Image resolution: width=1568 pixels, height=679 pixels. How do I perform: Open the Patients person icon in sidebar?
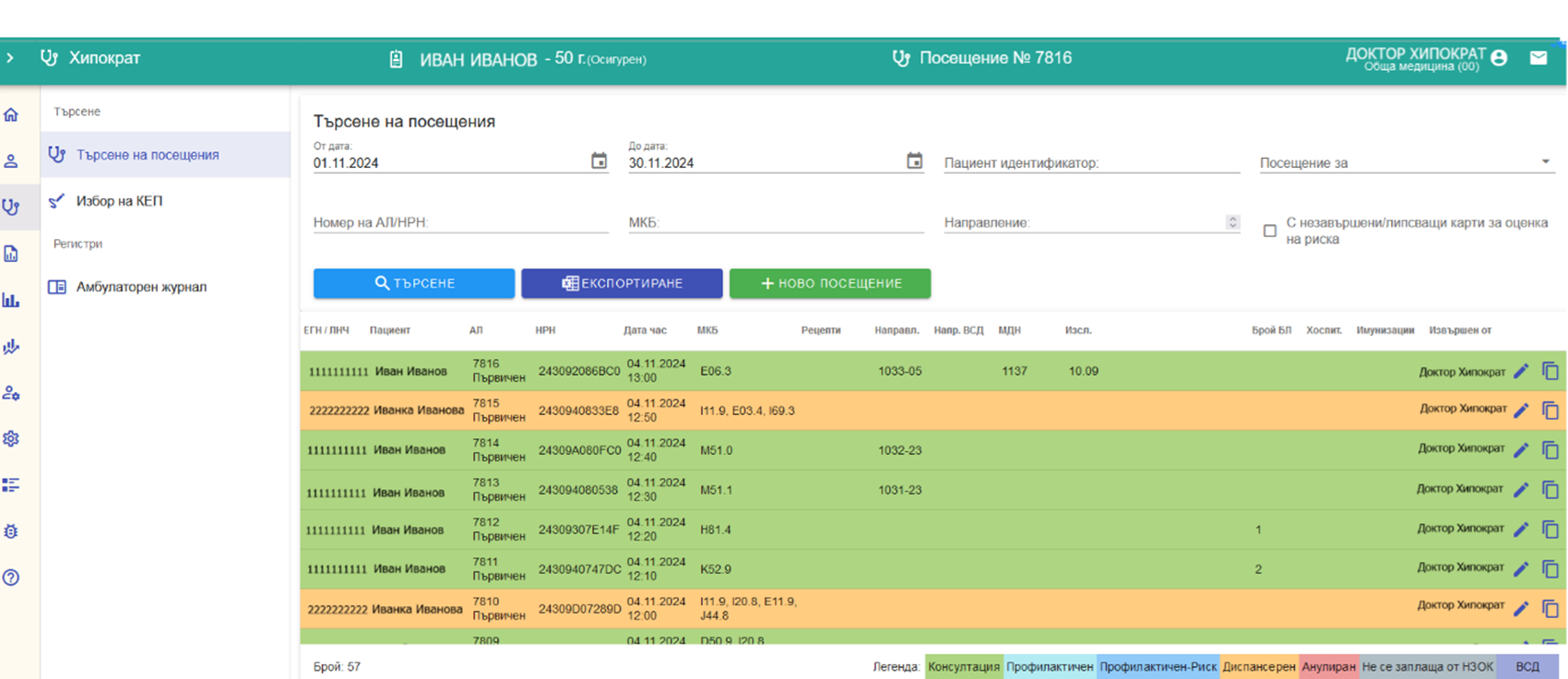point(11,161)
